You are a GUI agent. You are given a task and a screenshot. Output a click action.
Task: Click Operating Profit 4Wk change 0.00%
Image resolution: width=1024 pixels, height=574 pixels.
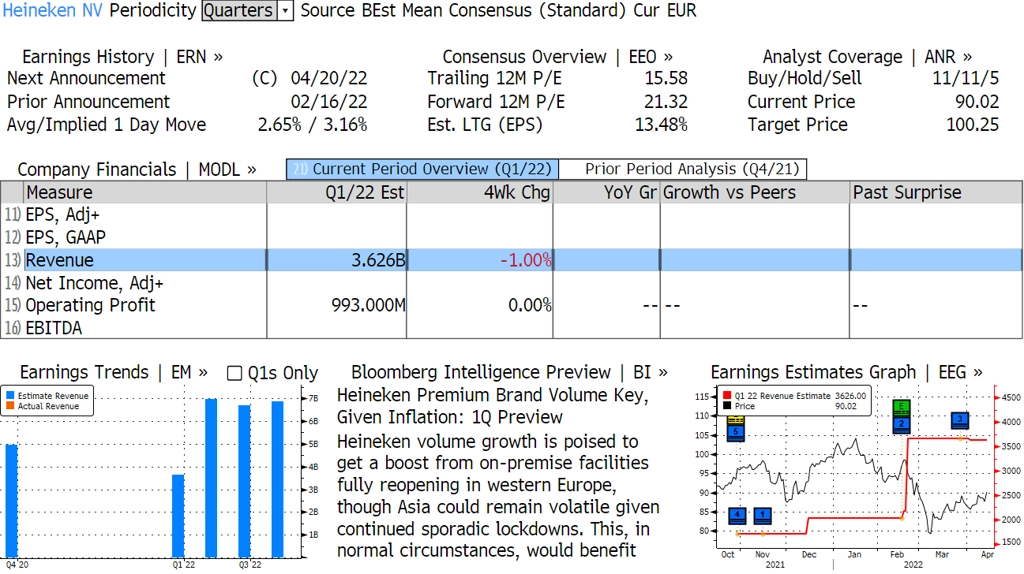[x=530, y=305]
